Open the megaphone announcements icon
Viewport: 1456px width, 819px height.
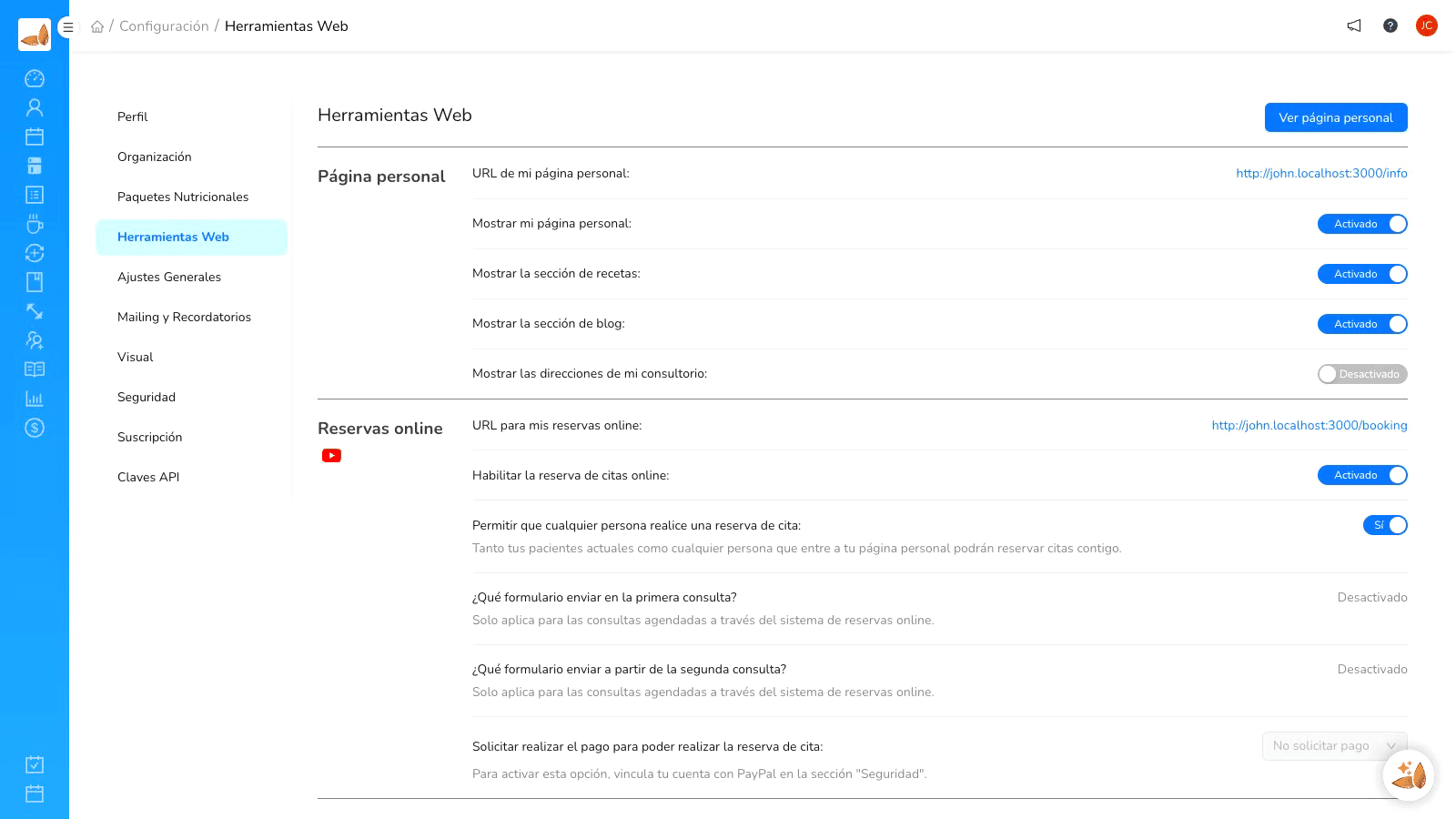coord(1354,25)
